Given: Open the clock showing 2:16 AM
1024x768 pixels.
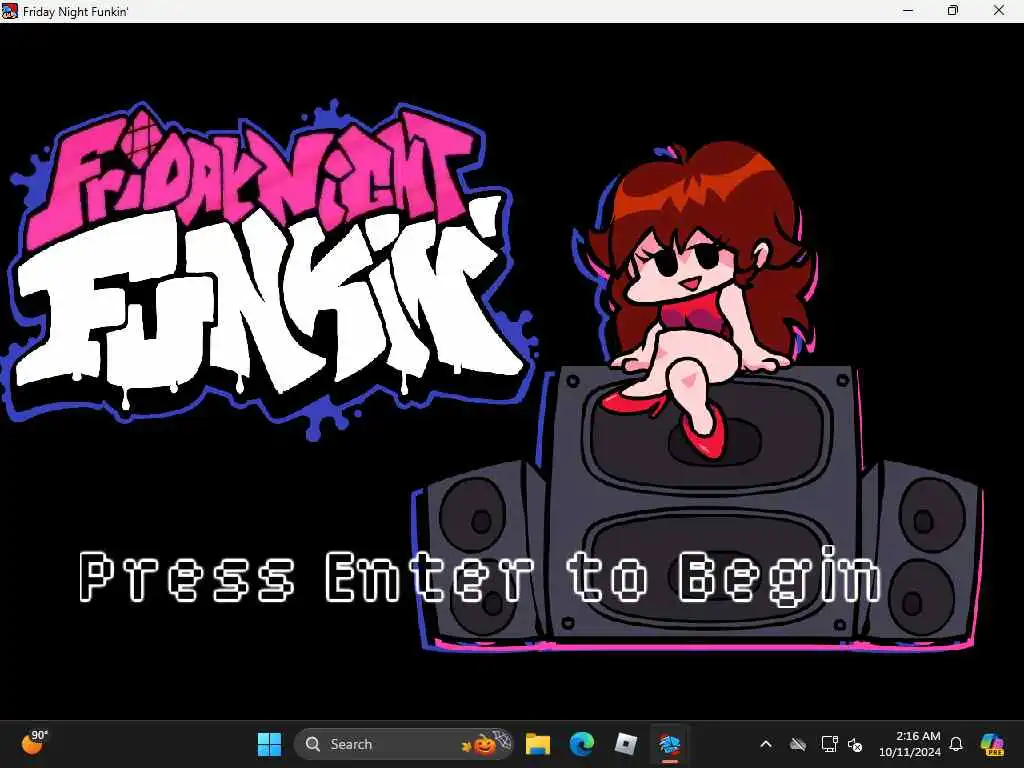Looking at the screenshot, I should (x=918, y=736).
